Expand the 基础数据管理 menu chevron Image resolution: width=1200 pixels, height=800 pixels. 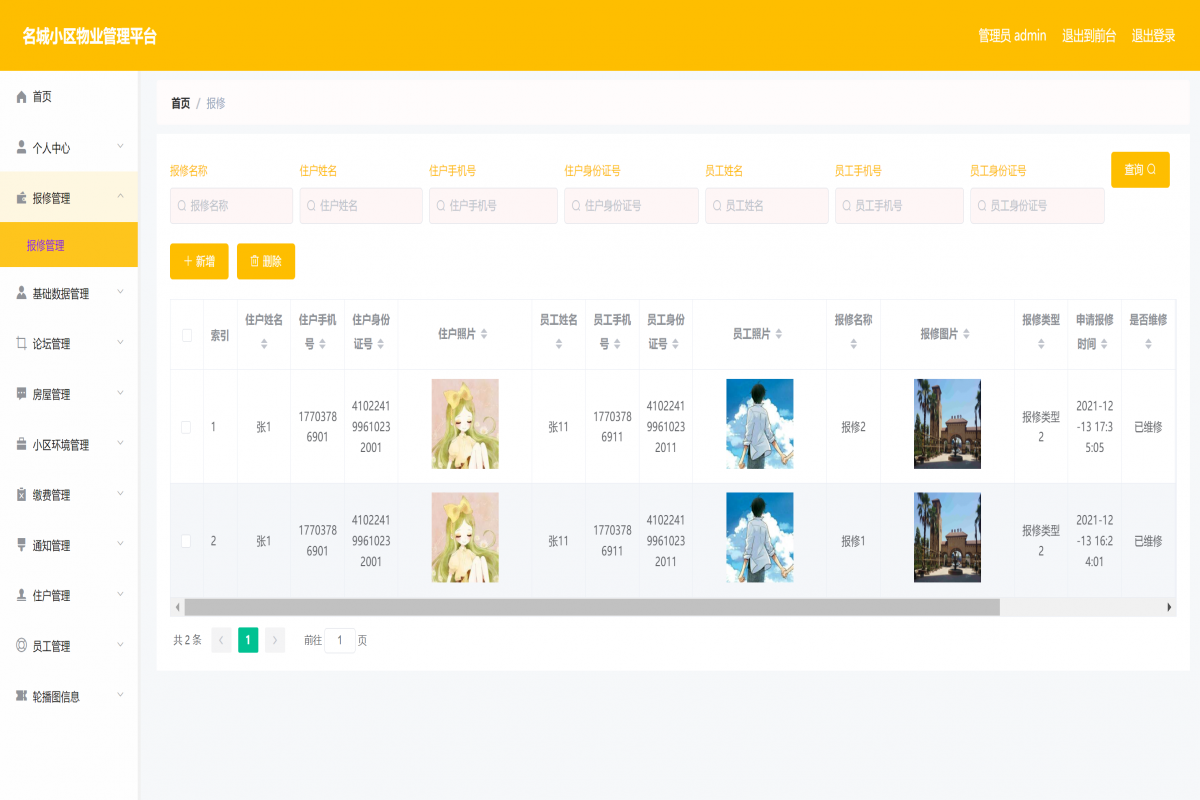[120, 293]
